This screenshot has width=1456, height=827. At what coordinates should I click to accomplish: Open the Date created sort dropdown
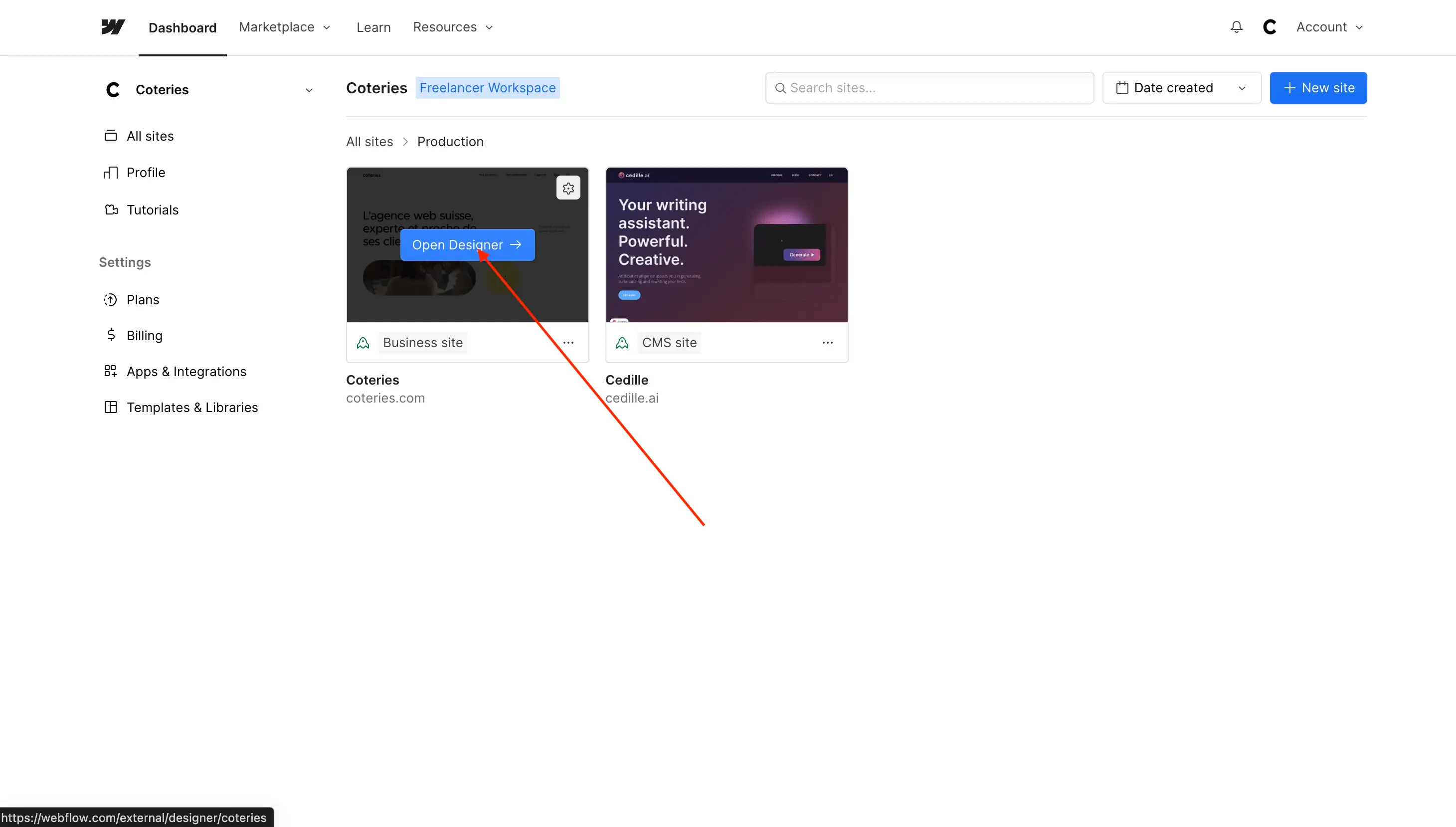click(1182, 87)
